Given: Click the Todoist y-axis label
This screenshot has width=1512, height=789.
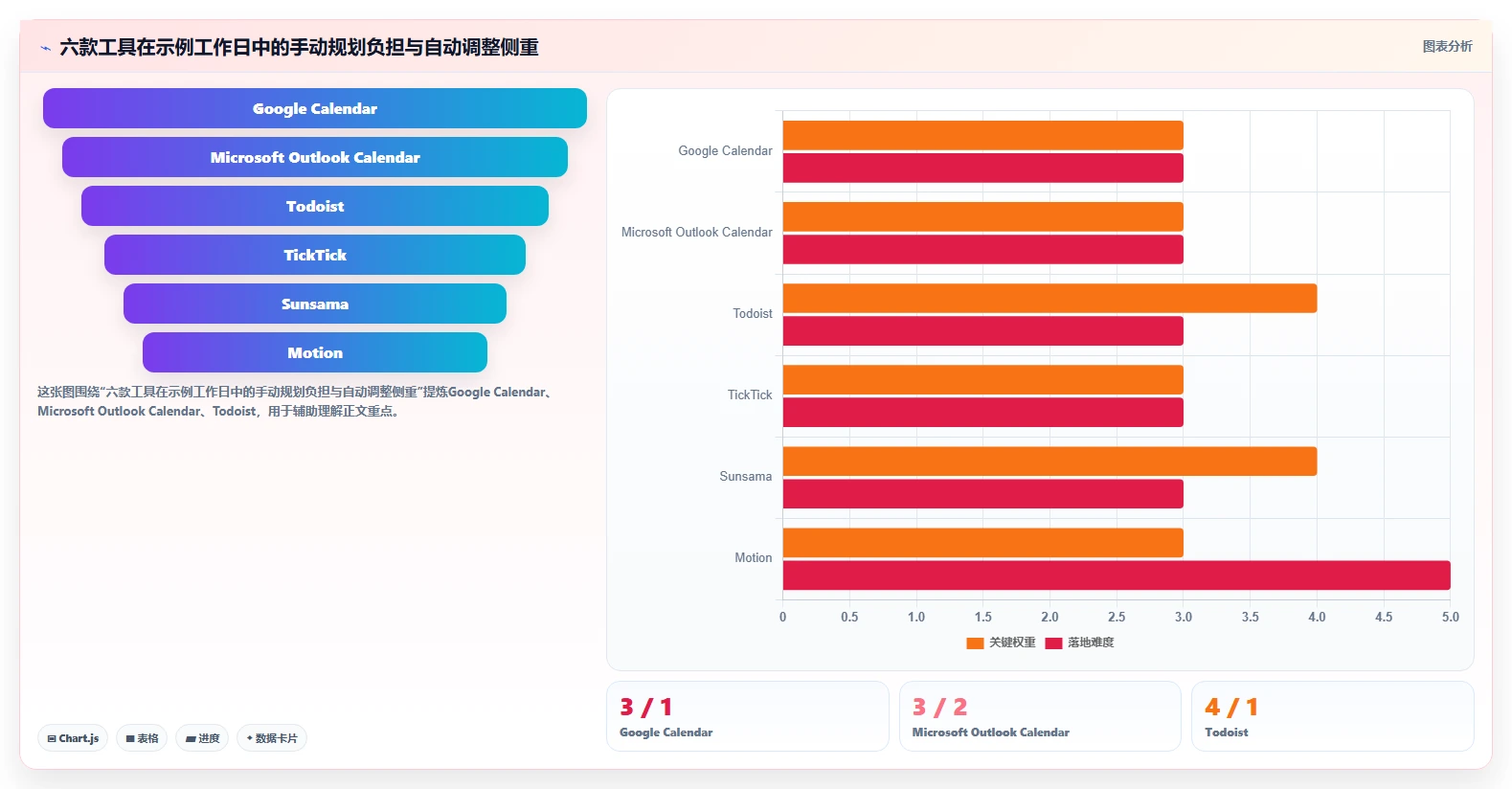Looking at the screenshot, I should point(753,314).
